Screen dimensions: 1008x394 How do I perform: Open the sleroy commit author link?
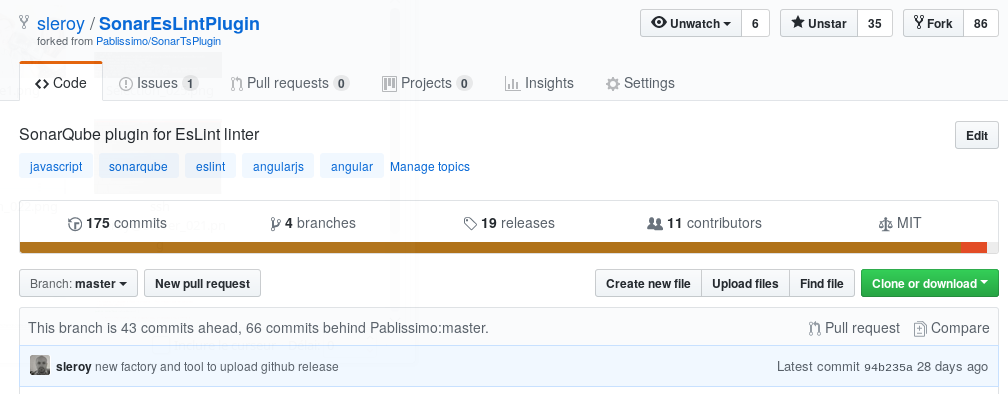pyautogui.click(x=73, y=367)
